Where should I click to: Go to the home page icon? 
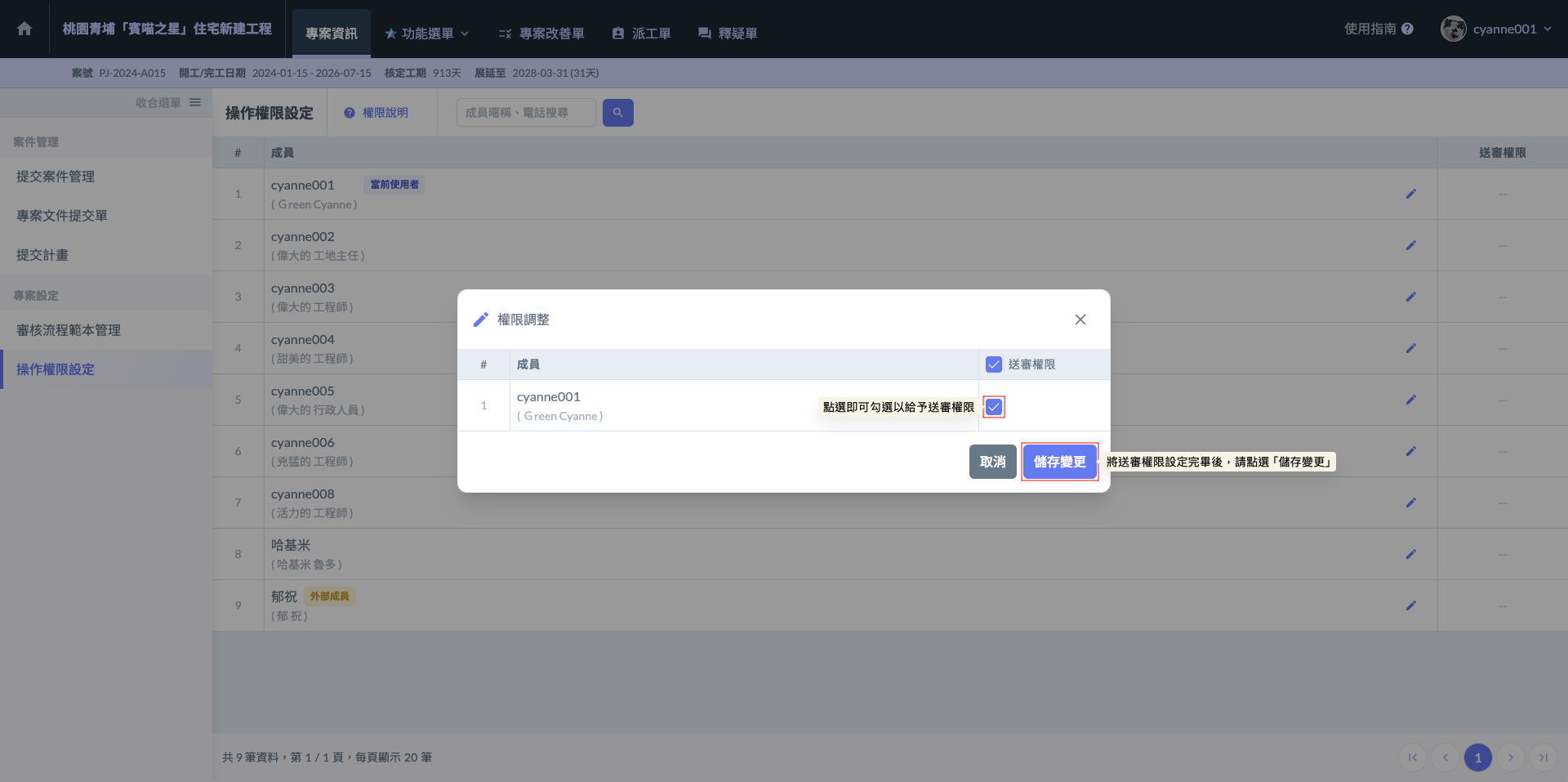click(24, 29)
